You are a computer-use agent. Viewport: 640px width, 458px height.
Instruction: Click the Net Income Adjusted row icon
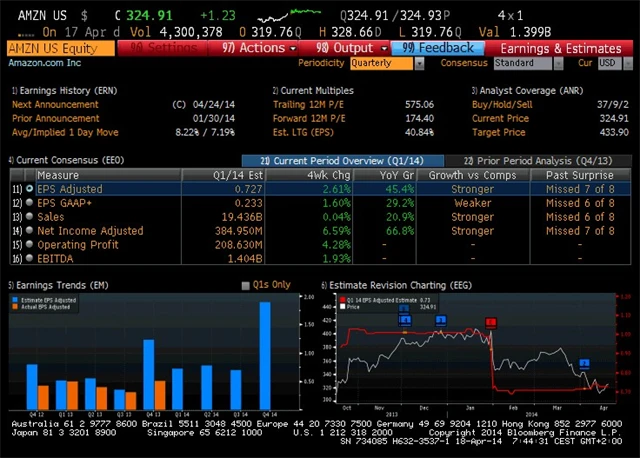click(29, 230)
